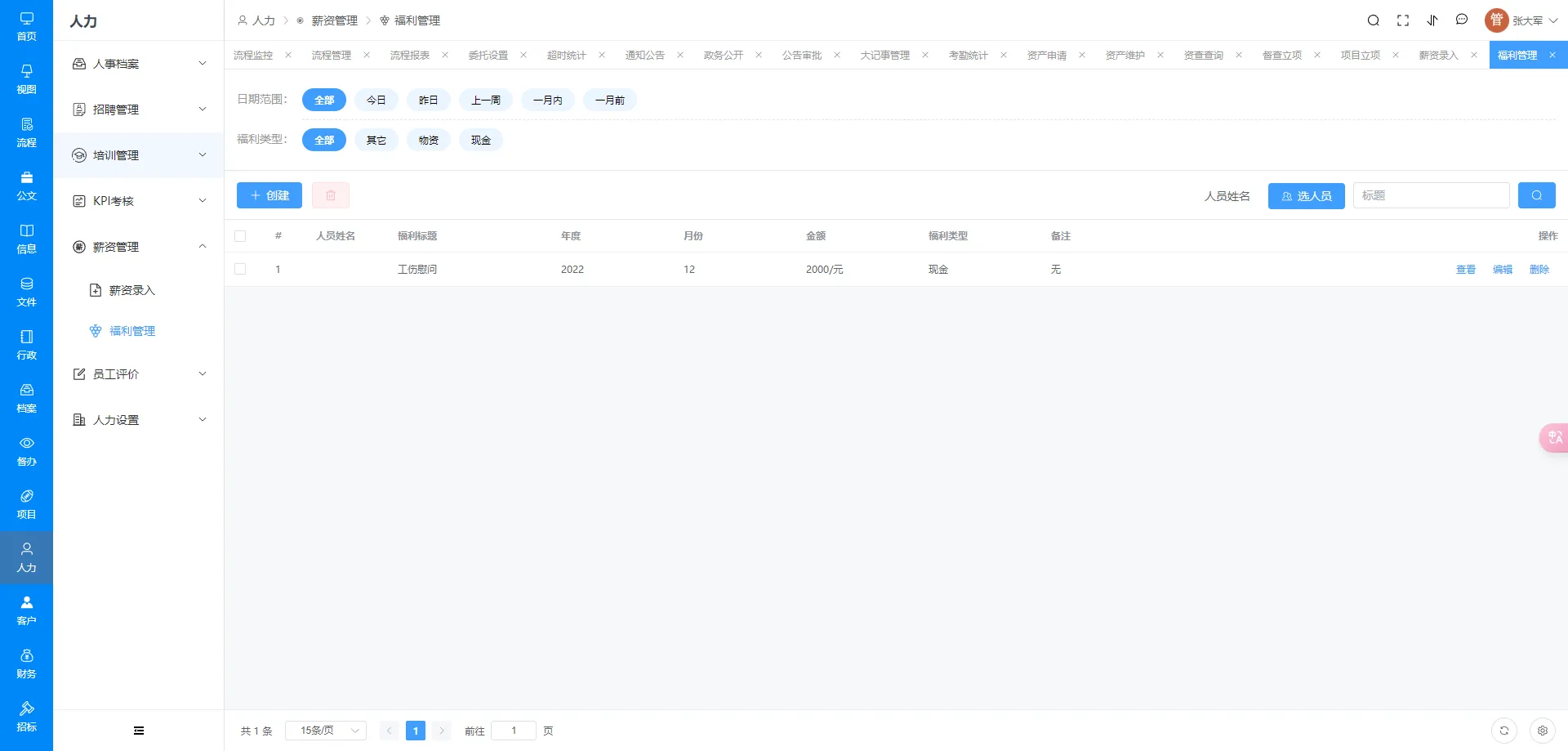Screen dimensions: 1568x751
Task: Select 其它 welfare type filter
Action: click(x=376, y=140)
